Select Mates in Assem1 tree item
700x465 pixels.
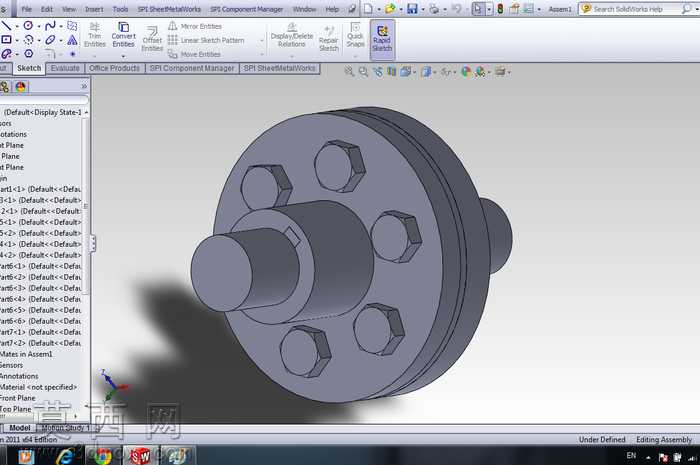[x=26, y=354]
